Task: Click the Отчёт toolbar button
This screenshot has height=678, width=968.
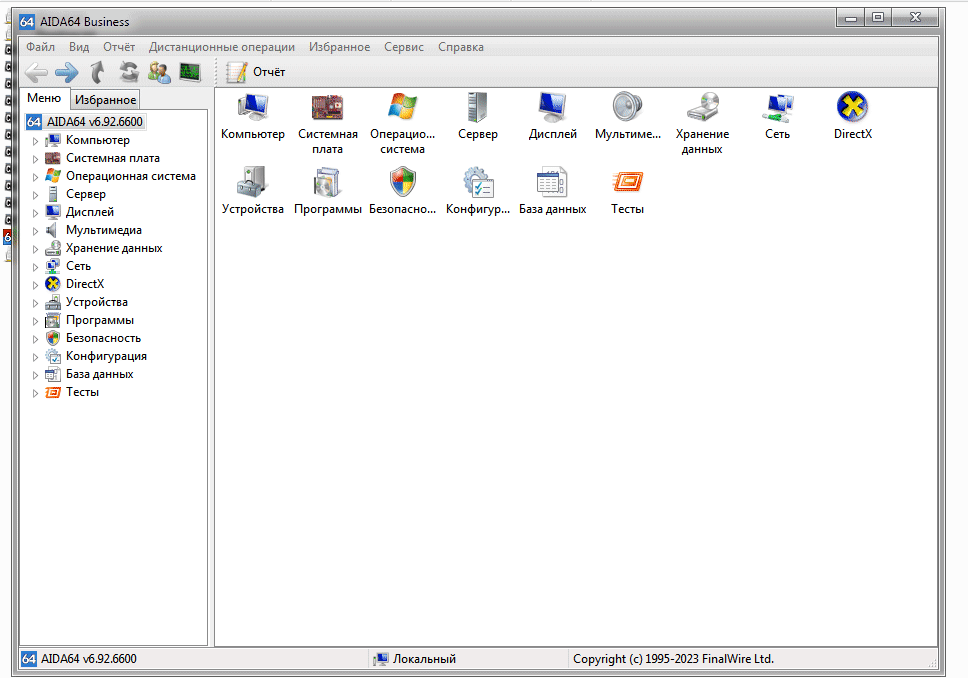Action: click(x=255, y=72)
